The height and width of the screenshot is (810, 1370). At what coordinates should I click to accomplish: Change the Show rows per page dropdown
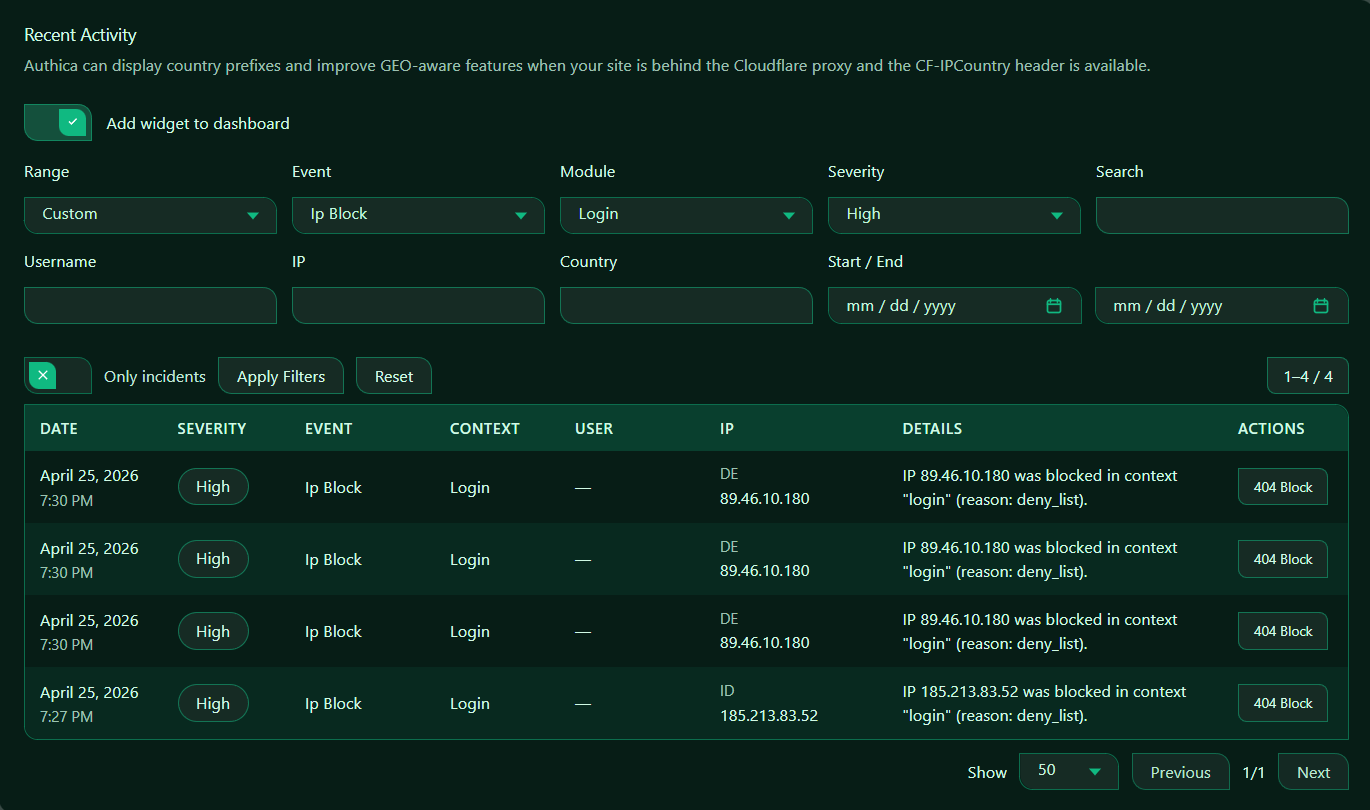coord(1068,771)
